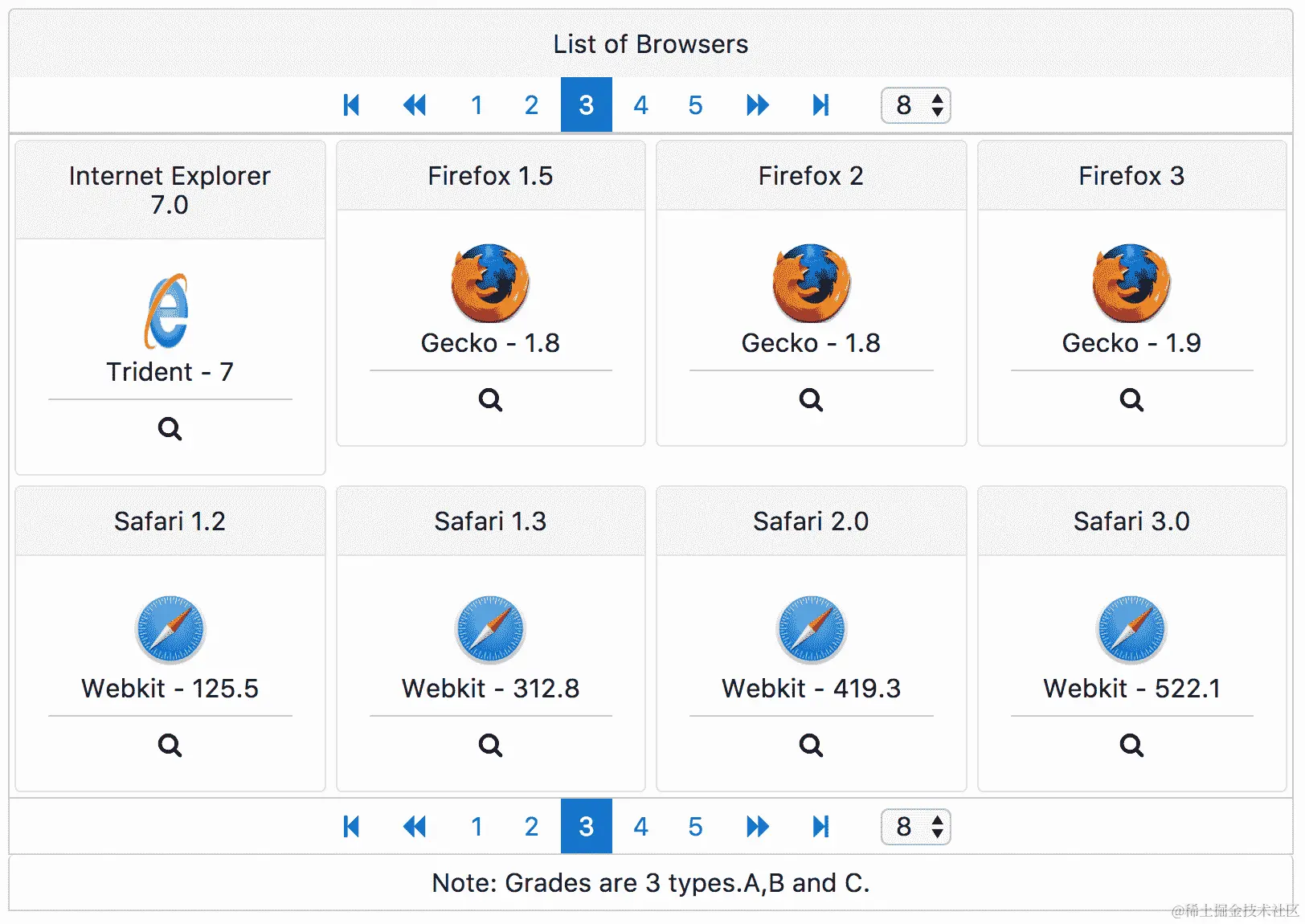Go to previous page in top paginator
Viewport: 1305px width, 924px height.
[x=415, y=104]
